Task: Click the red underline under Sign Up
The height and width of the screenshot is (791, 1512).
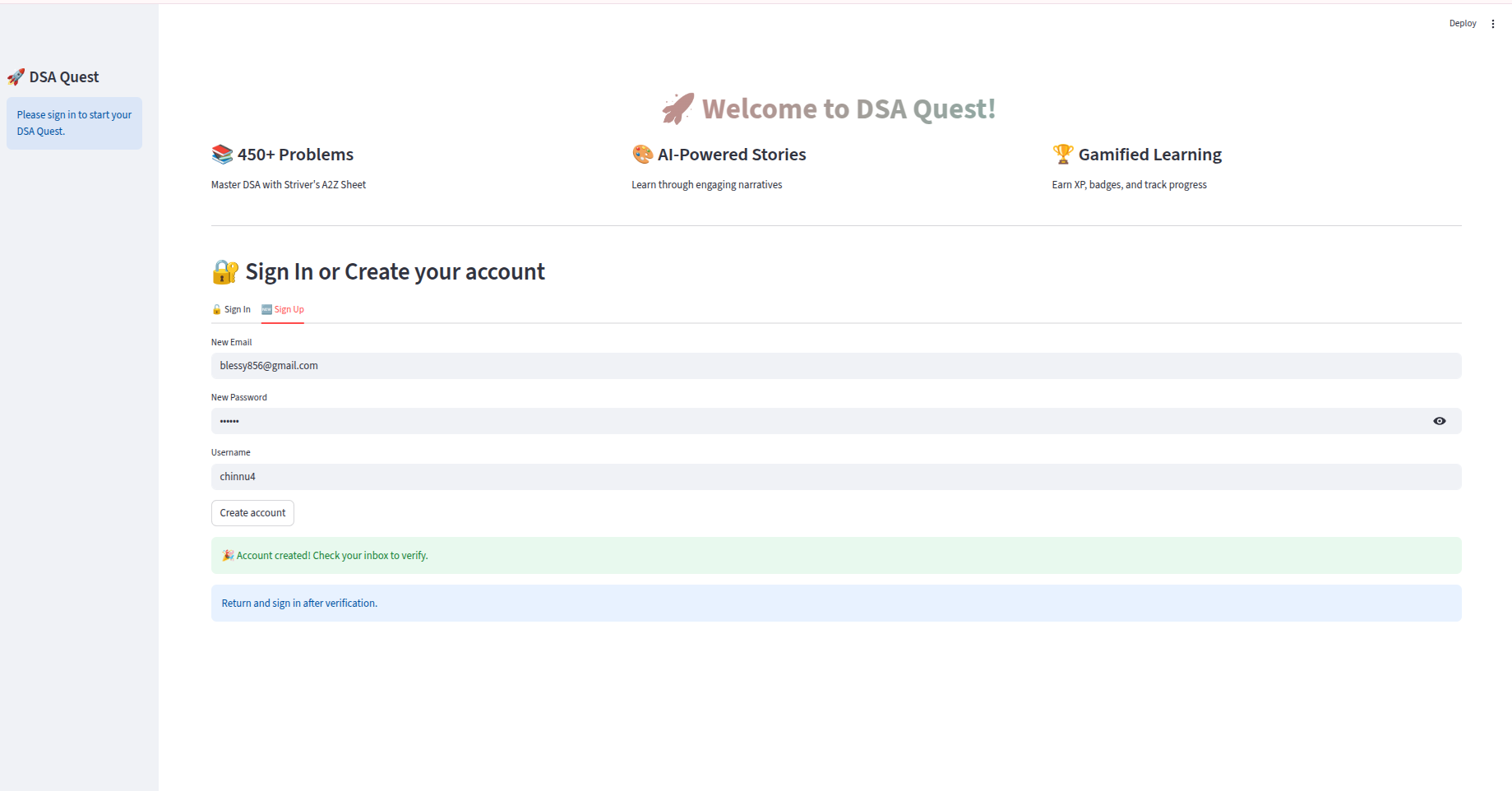Action: (283, 323)
